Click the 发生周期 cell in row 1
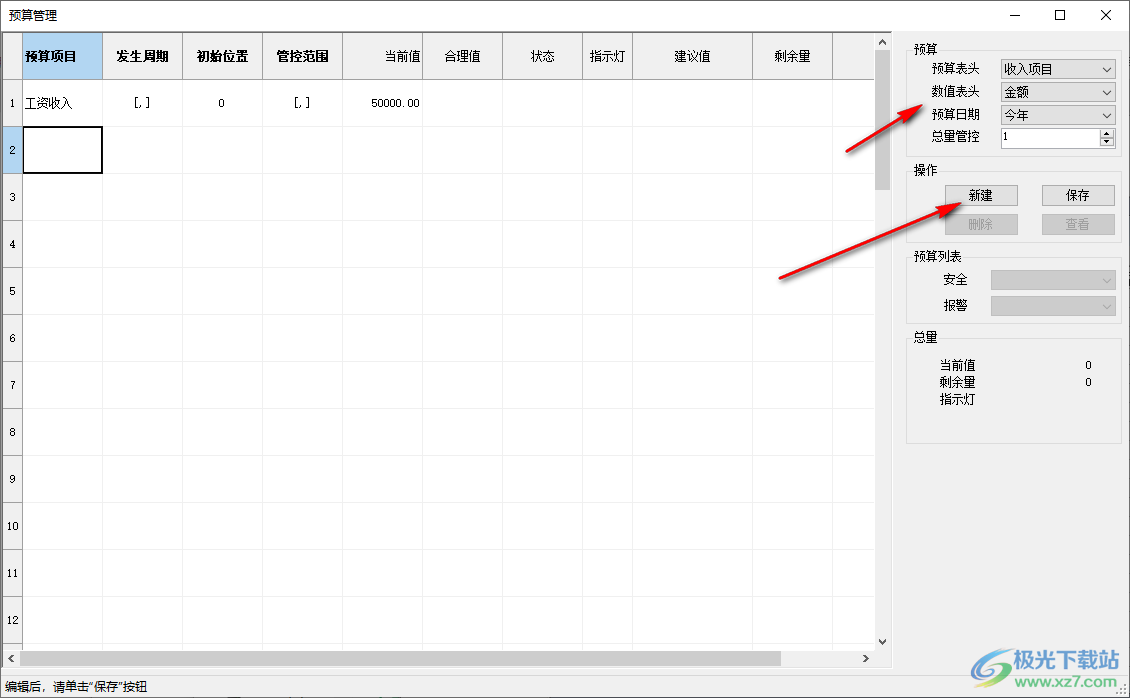Screen dimensions: 1130x698 click(x=143, y=103)
